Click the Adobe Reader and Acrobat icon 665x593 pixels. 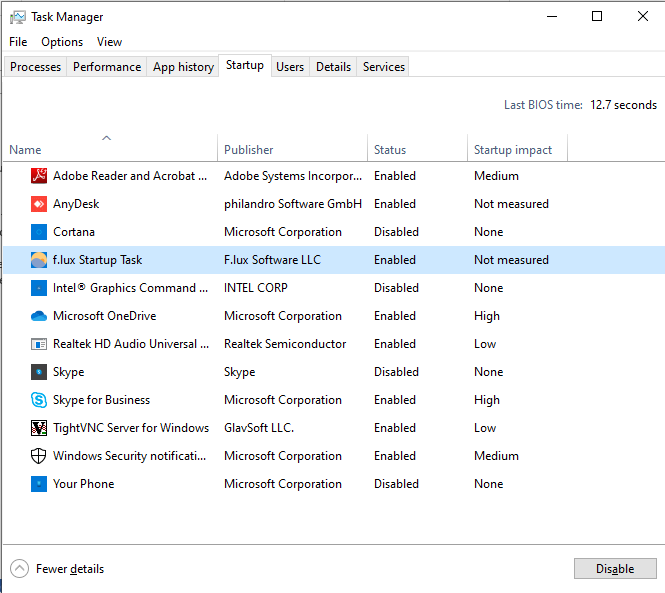click(x=39, y=176)
